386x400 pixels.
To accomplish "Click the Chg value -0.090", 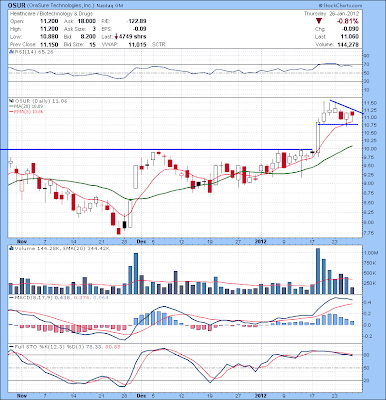I will tap(351, 29).
